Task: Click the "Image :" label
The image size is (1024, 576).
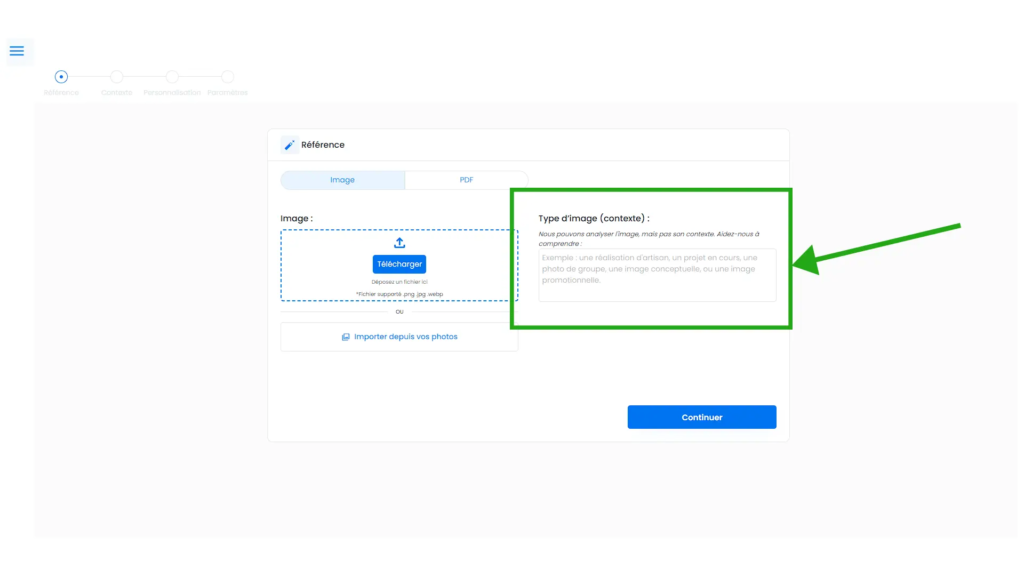Action: pyautogui.click(x=297, y=219)
